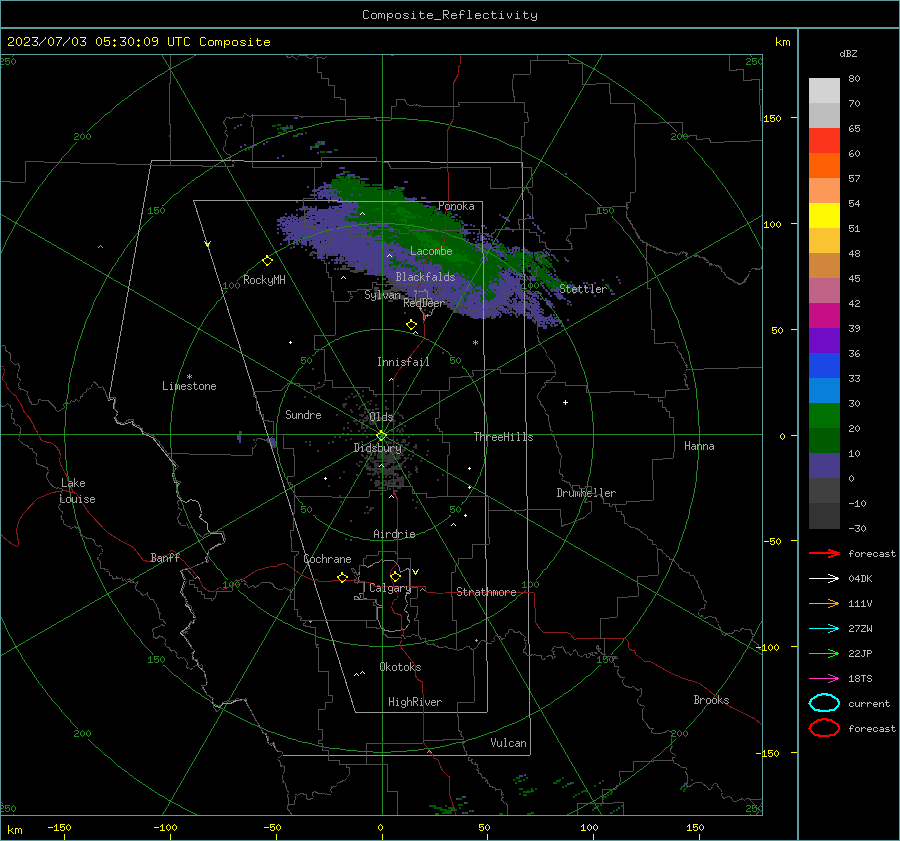Click the Hanna city label

click(x=699, y=446)
